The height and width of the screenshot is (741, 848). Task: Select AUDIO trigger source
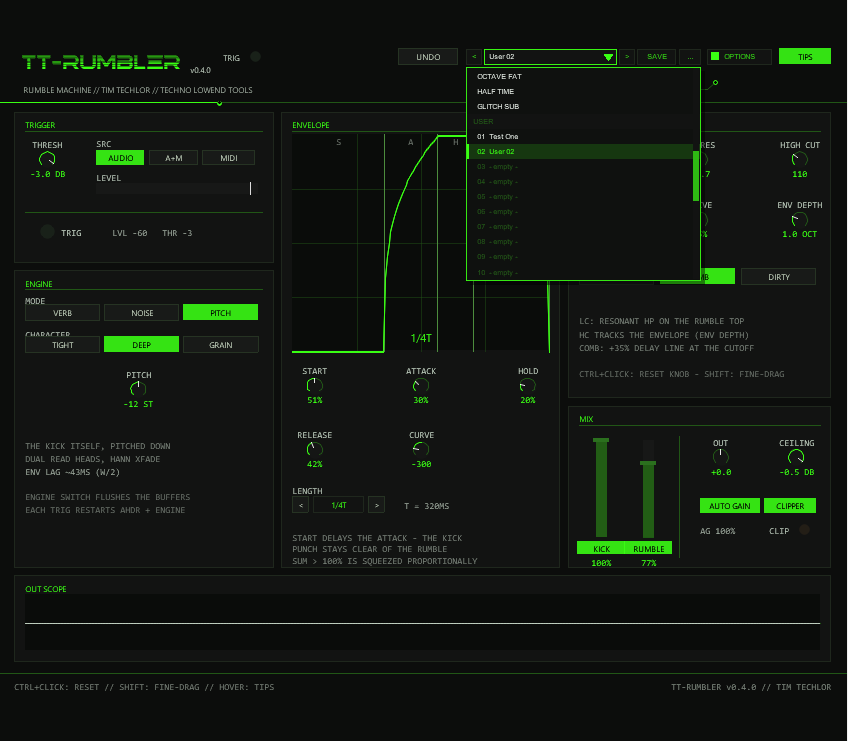click(x=120, y=158)
